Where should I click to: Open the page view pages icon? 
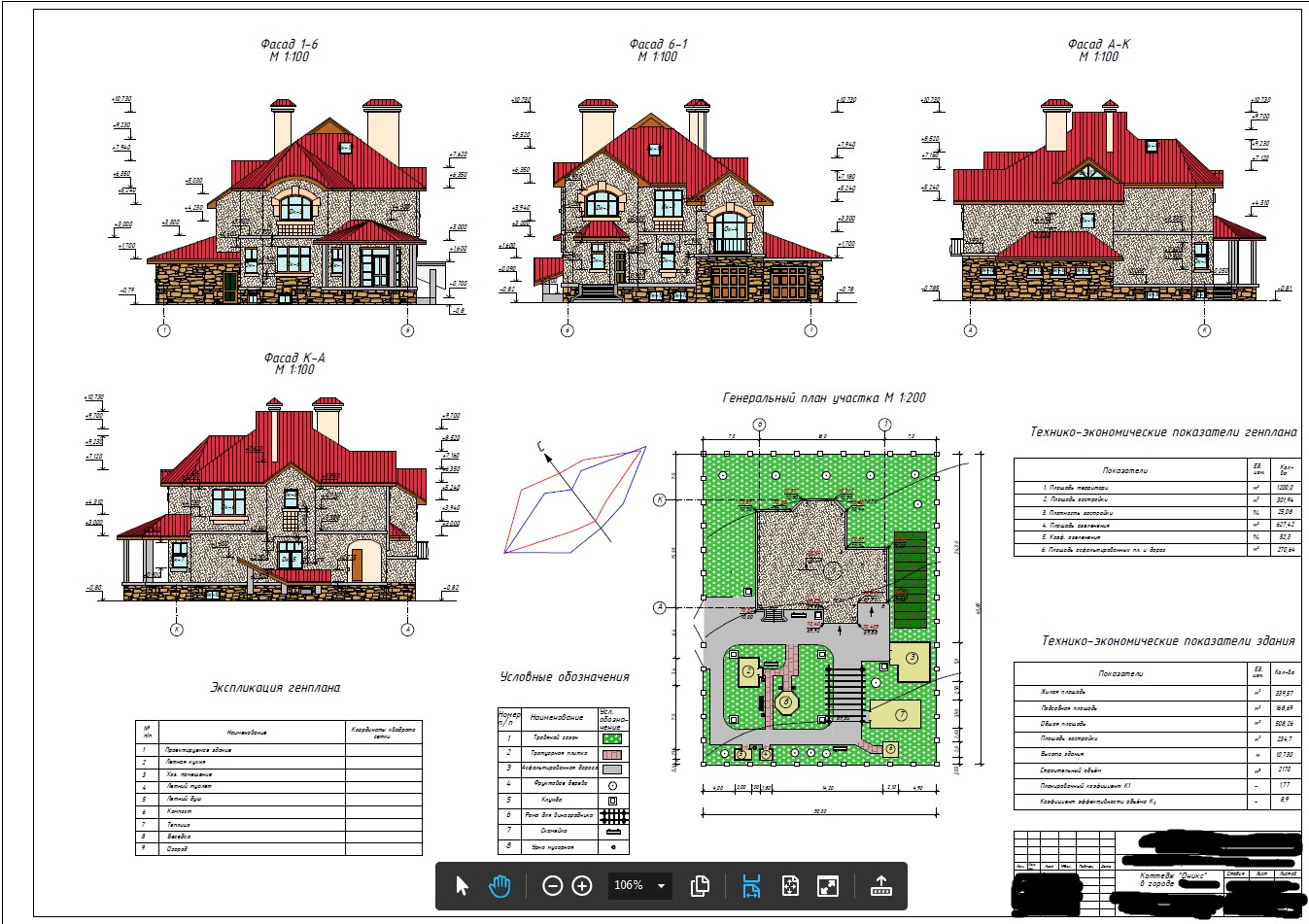tap(699, 885)
